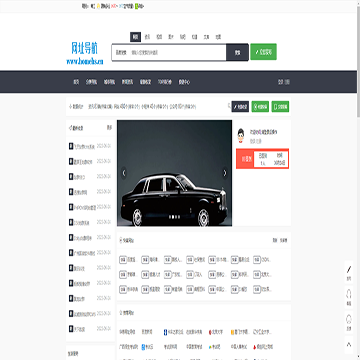Click the dark search submit button
The height and width of the screenshot is (360, 360).
click(x=237, y=52)
